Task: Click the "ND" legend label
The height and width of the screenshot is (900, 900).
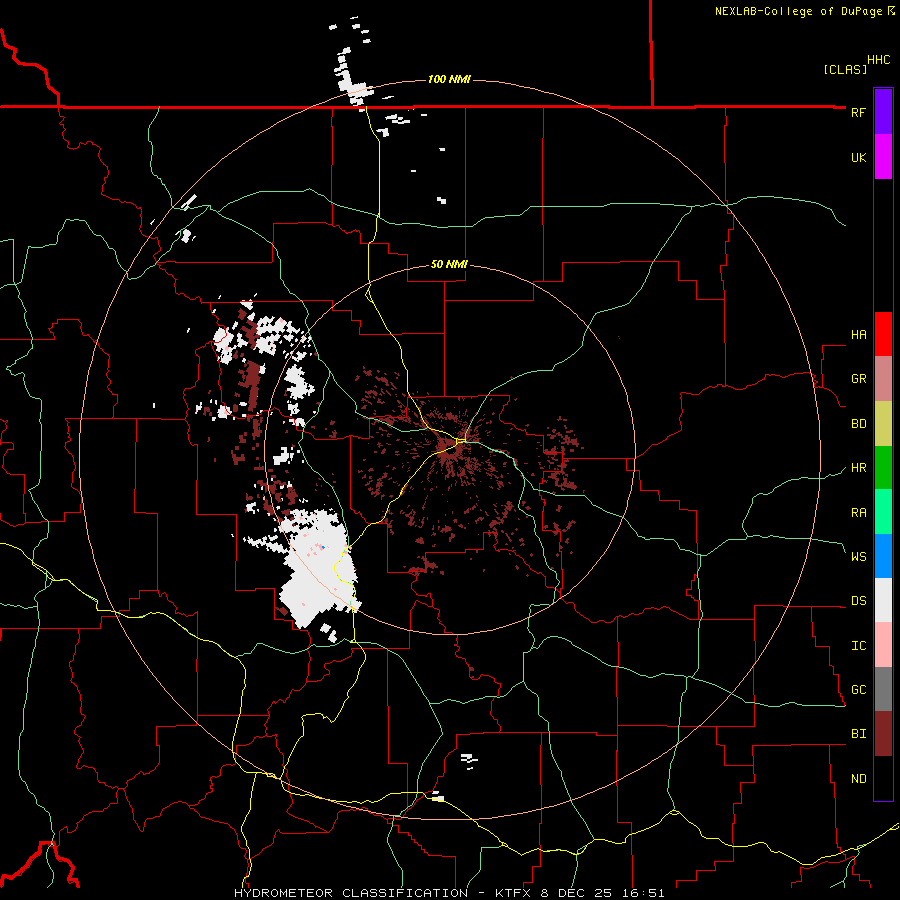Action: (x=858, y=779)
